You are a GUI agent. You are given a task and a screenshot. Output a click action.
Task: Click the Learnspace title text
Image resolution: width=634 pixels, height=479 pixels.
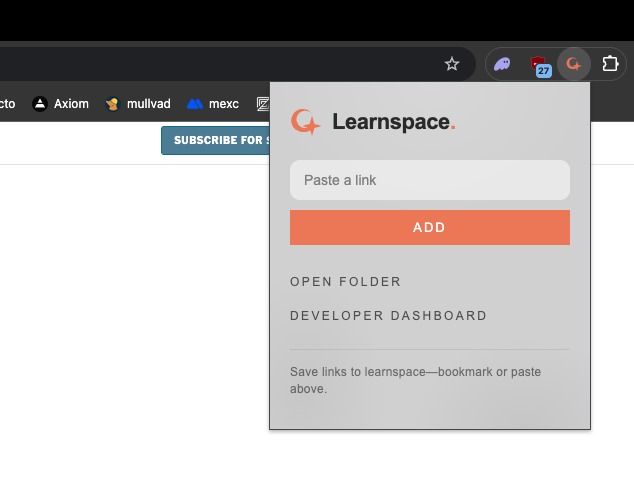coord(394,122)
